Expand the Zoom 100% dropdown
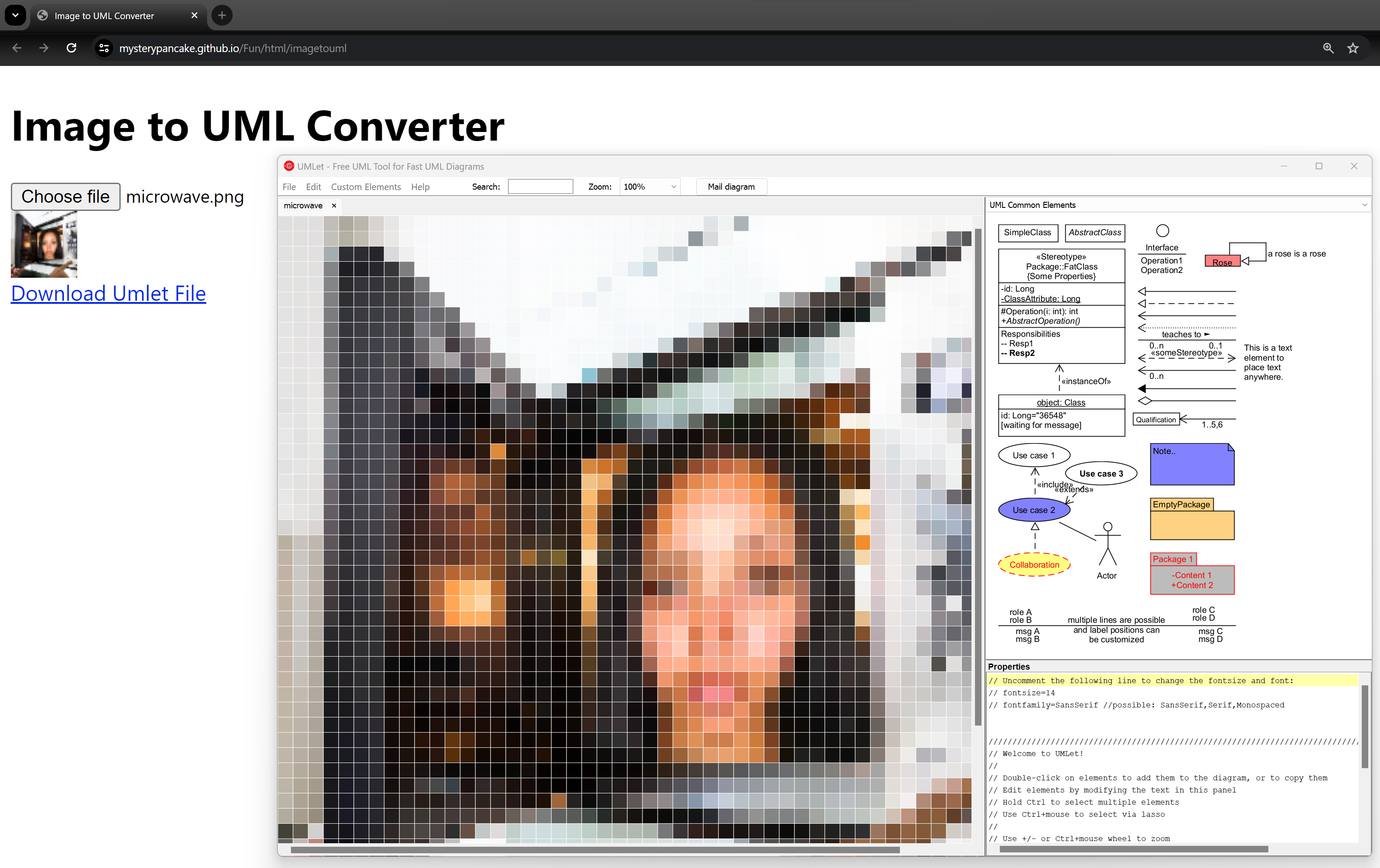 673,187
